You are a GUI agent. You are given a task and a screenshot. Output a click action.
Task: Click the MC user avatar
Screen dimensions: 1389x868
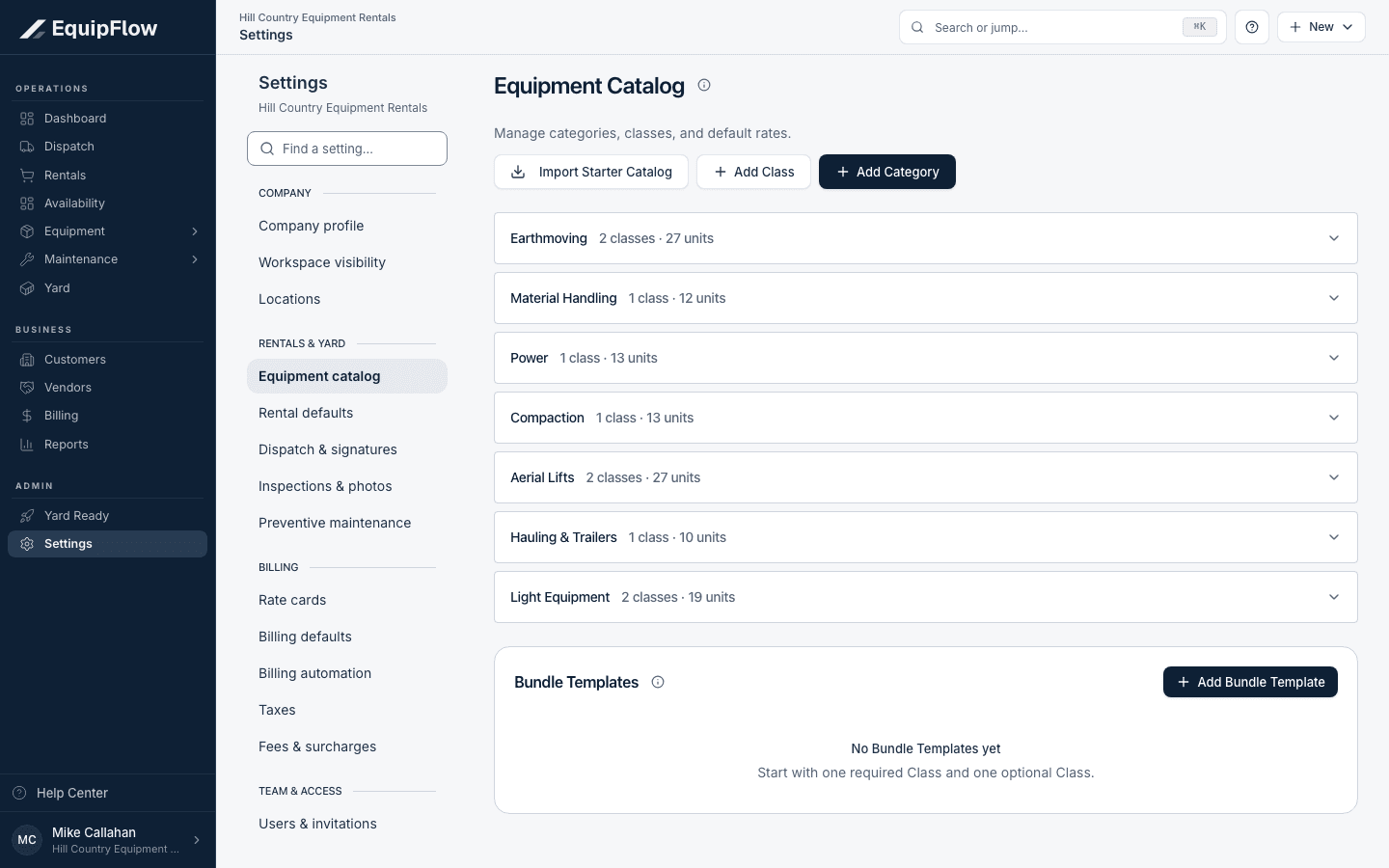tap(27, 840)
